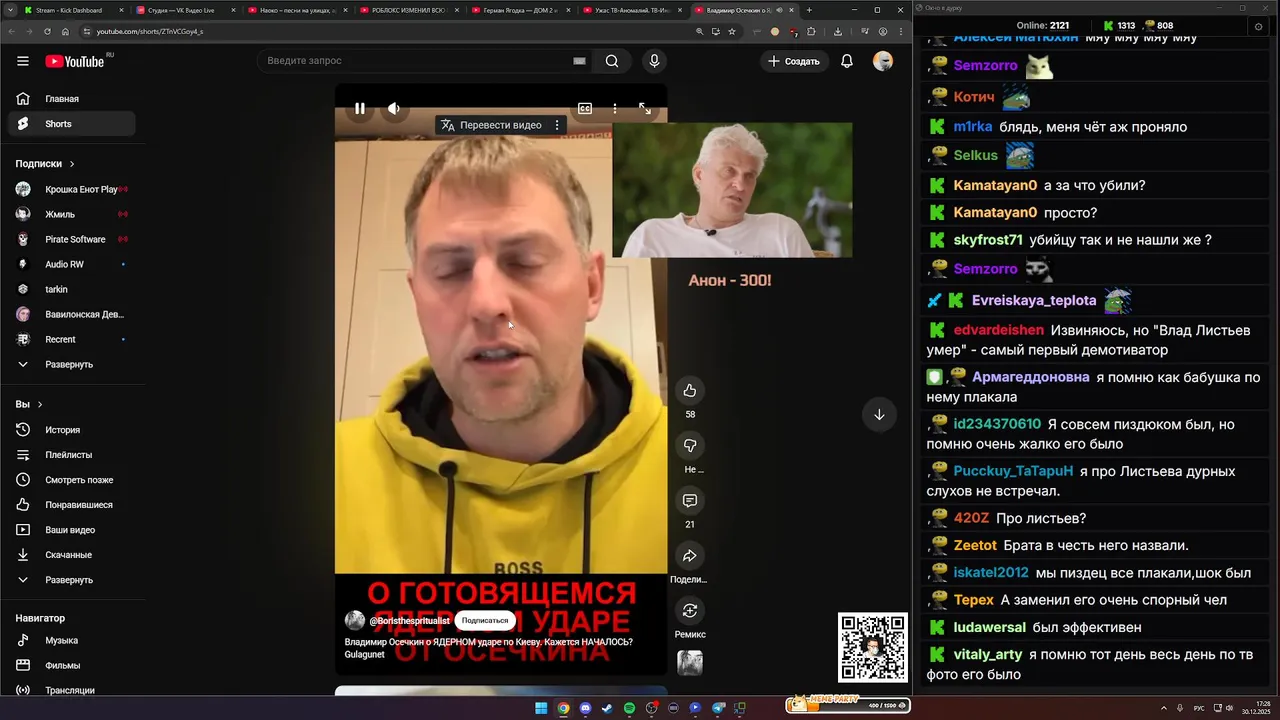The width and height of the screenshot is (1280, 720).
Task: Click the 'Создать' create button
Action: (794, 61)
